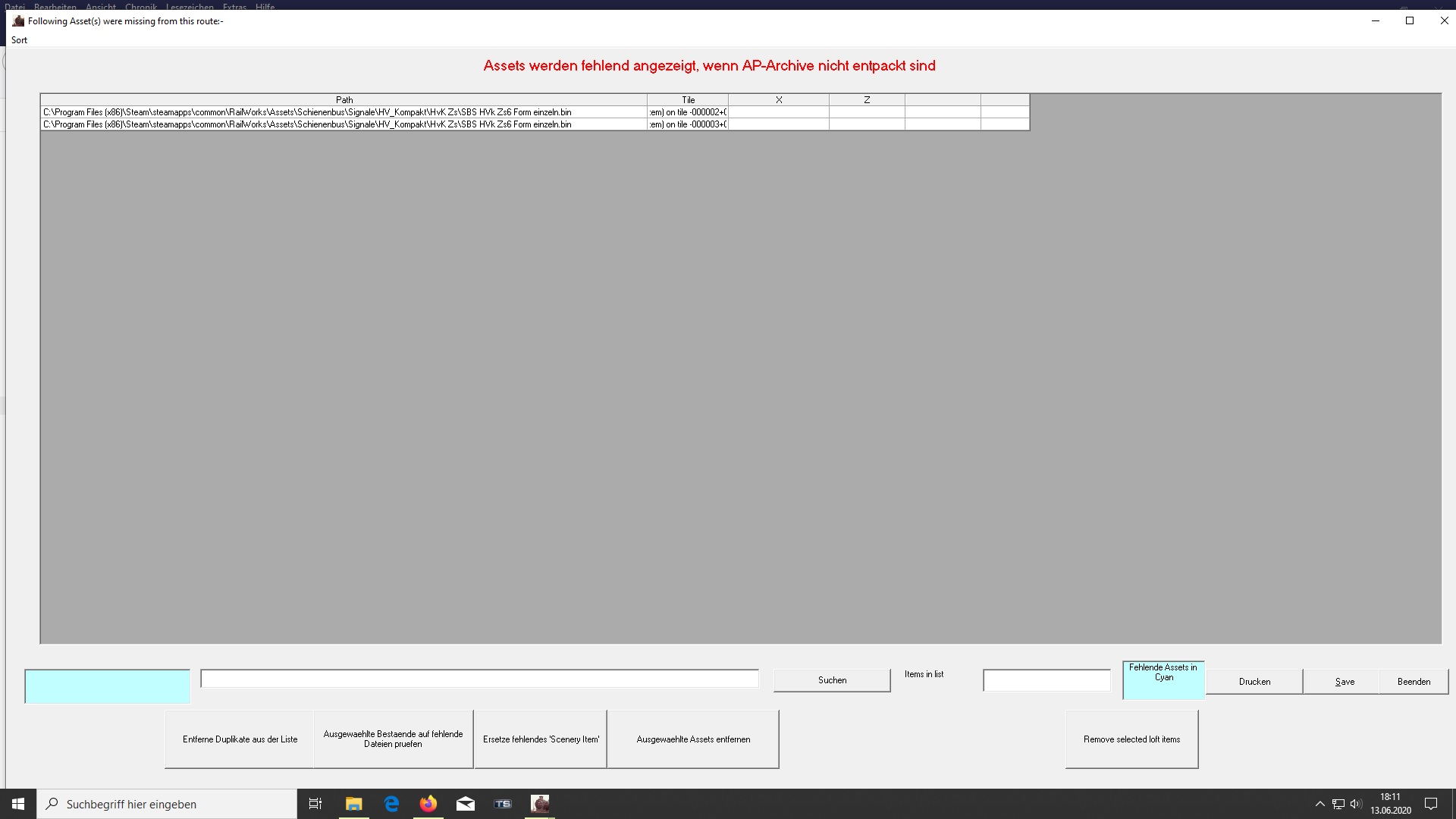Show hidden system tray icons
1456x819 pixels.
click(x=1319, y=804)
